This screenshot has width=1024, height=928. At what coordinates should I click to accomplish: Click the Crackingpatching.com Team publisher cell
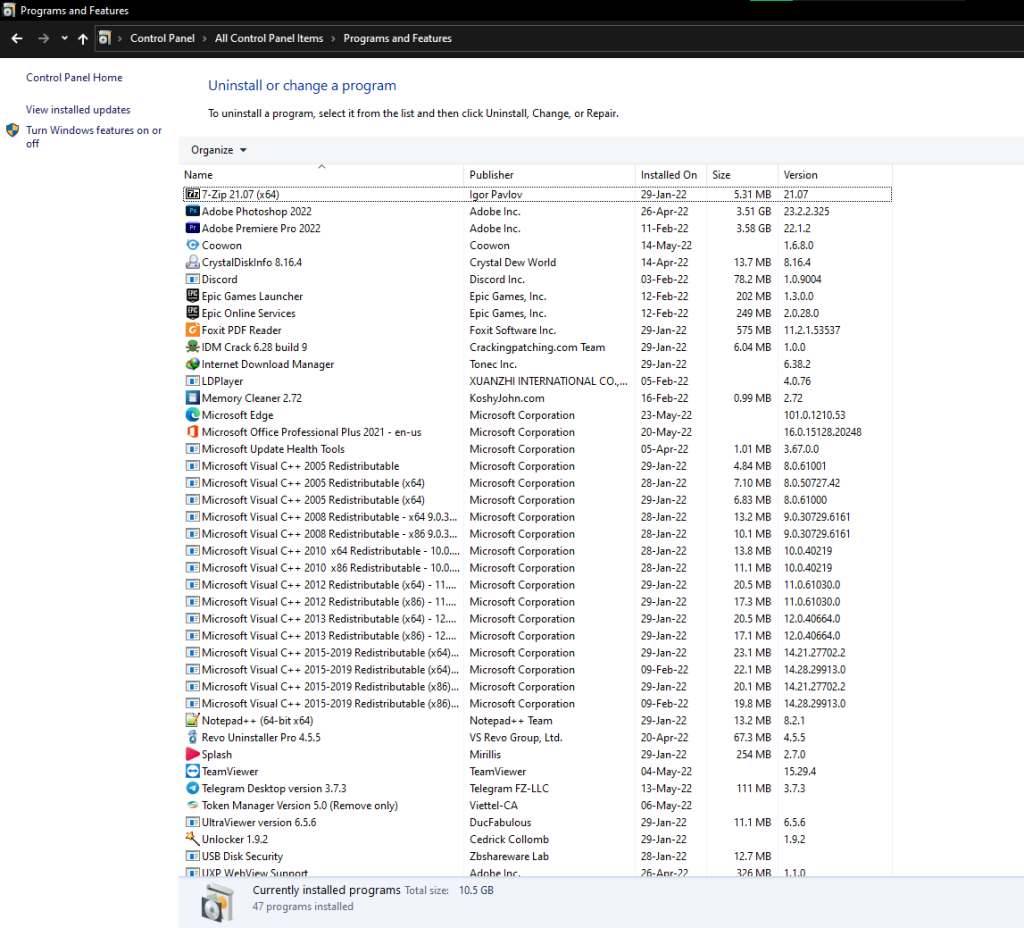[537, 347]
